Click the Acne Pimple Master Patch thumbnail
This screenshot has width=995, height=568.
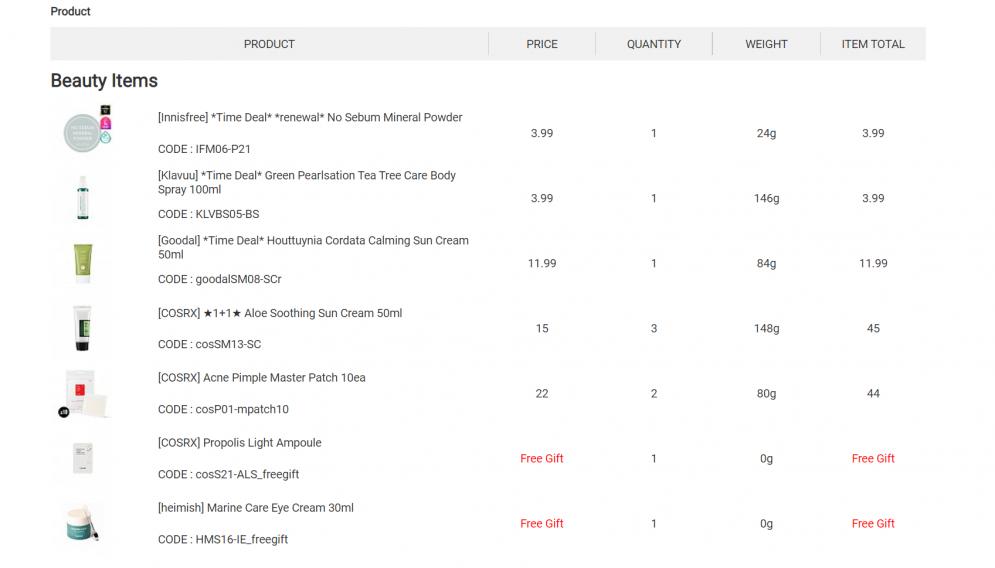[x=84, y=393]
